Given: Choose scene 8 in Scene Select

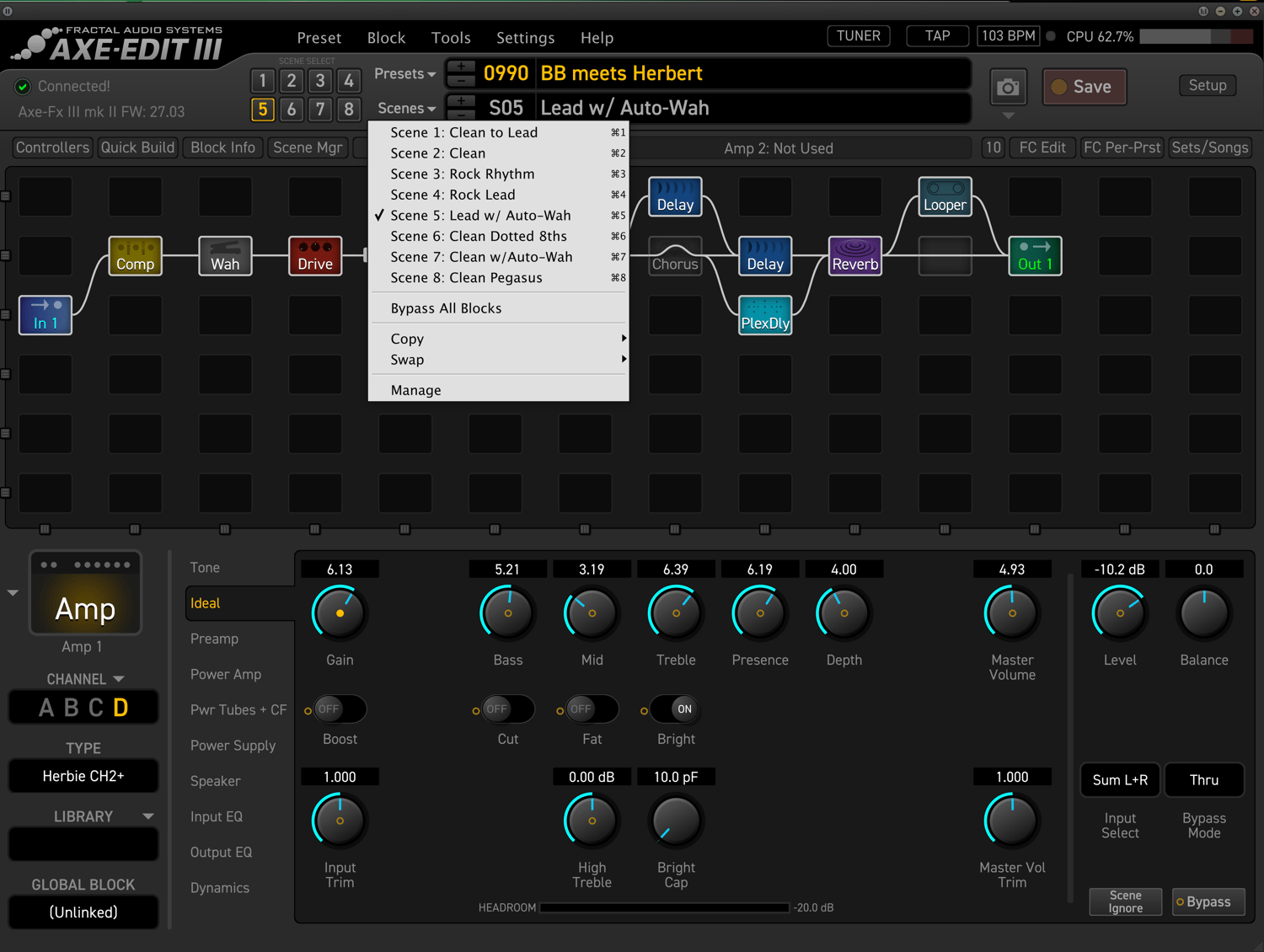Looking at the screenshot, I should pyautogui.click(x=349, y=110).
